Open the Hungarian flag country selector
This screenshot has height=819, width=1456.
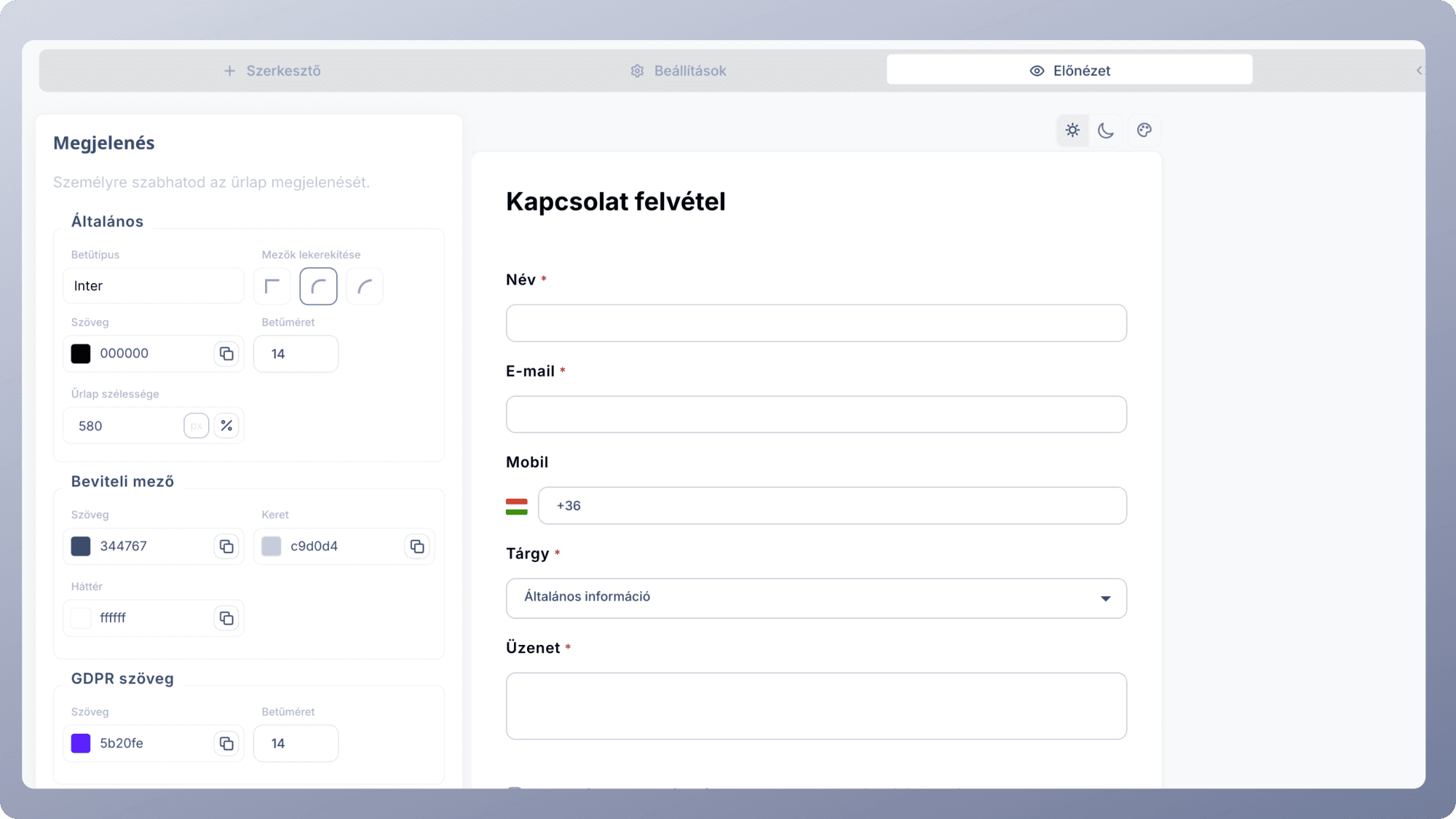click(x=516, y=507)
